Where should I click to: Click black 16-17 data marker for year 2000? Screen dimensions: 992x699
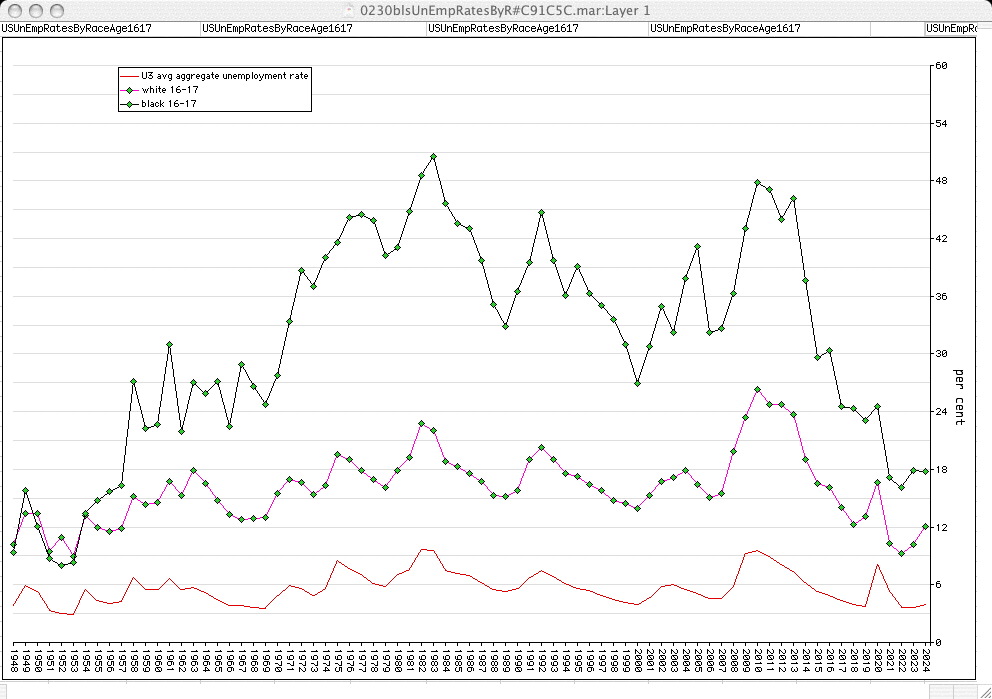637,383
